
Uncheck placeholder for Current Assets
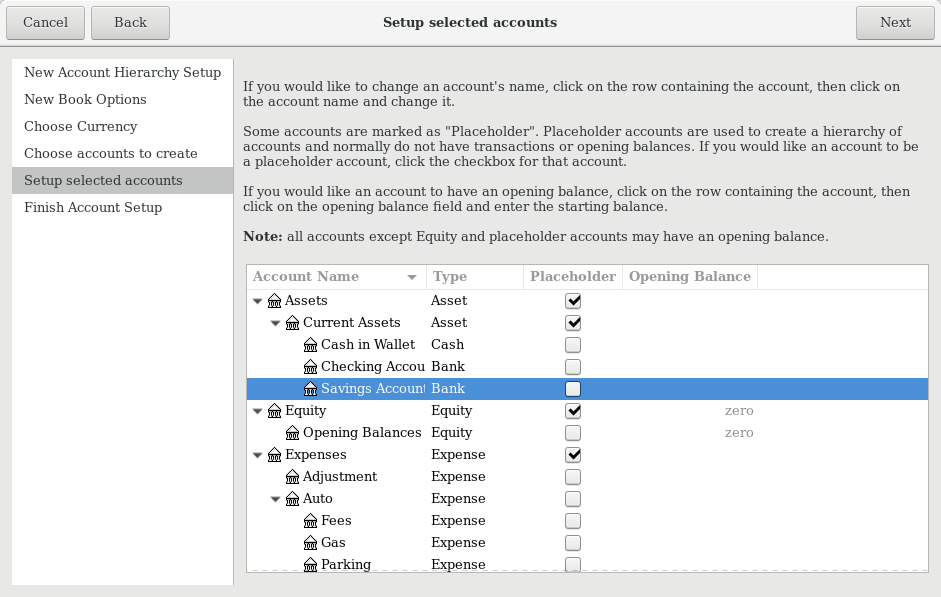(x=573, y=323)
